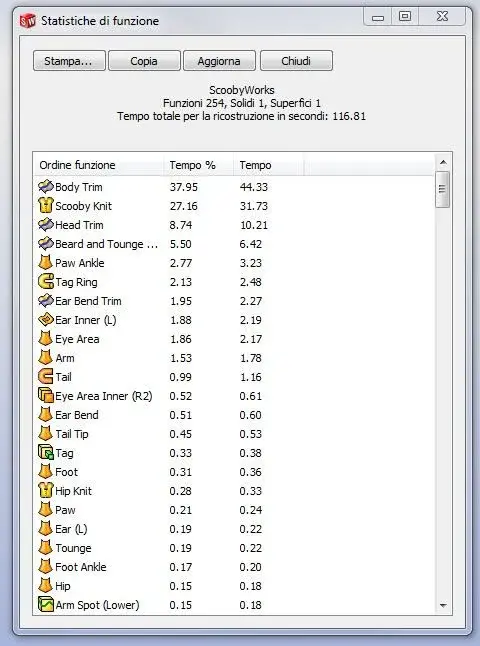
Task: Click the Ear Bend loft icon
Action: pyautogui.click(x=46, y=414)
